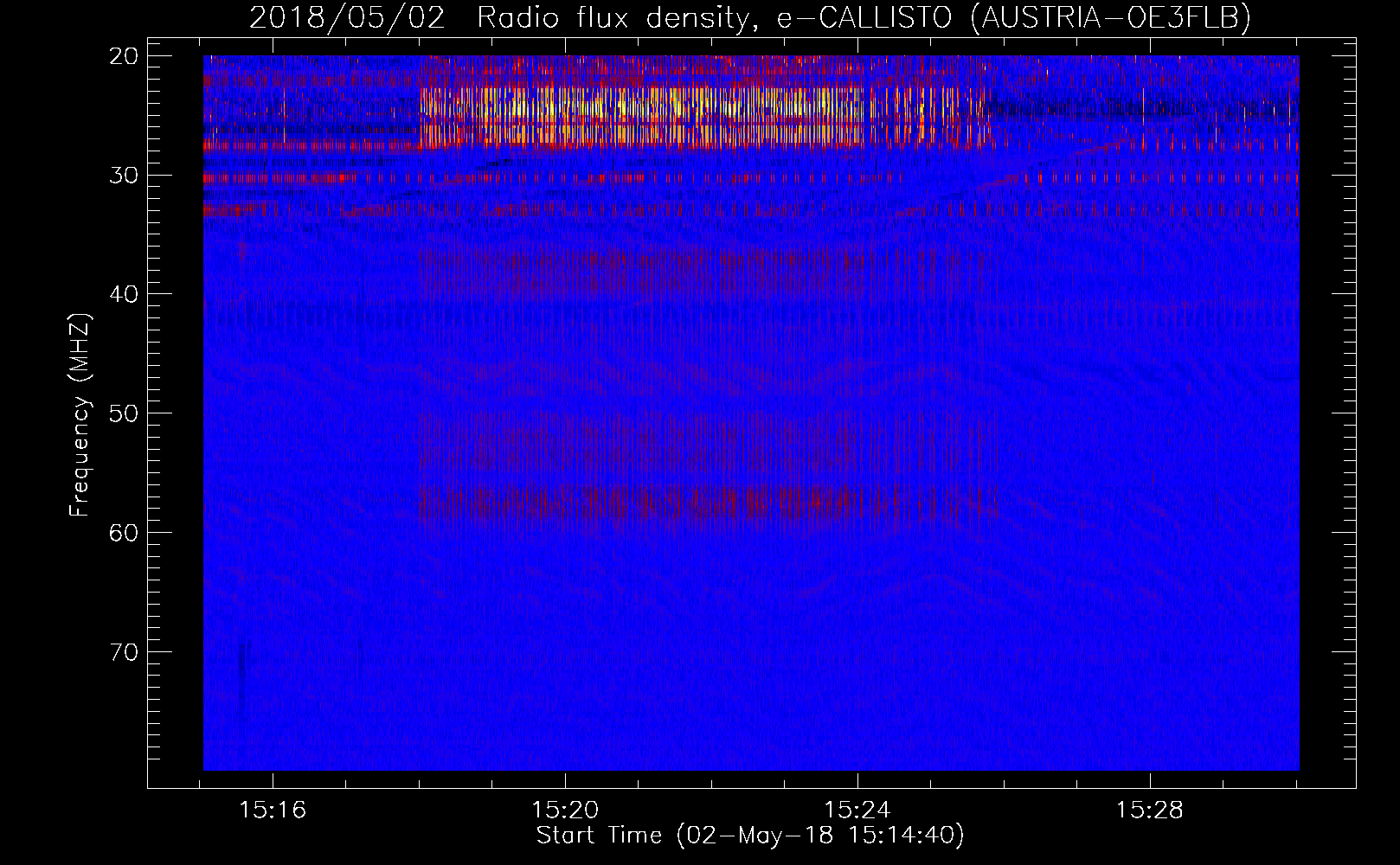Click the 50 MHz frequency tick label
This screenshot has height=865, width=1400.
pos(124,413)
